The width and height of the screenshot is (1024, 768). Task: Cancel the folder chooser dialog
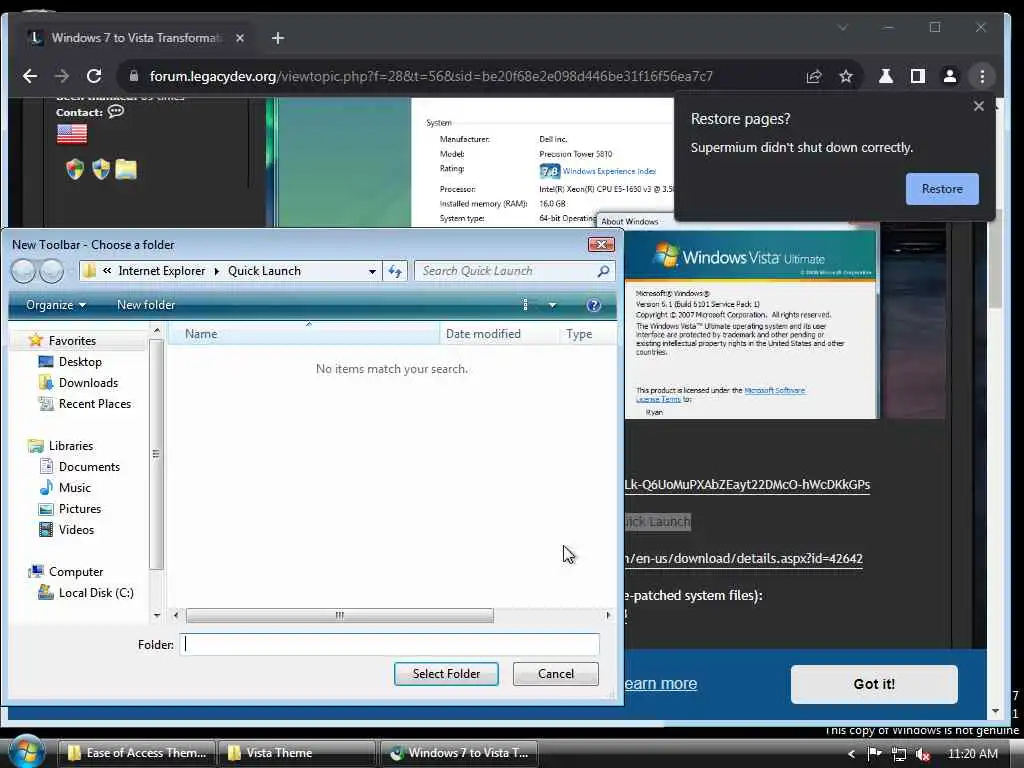[x=556, y=674]
